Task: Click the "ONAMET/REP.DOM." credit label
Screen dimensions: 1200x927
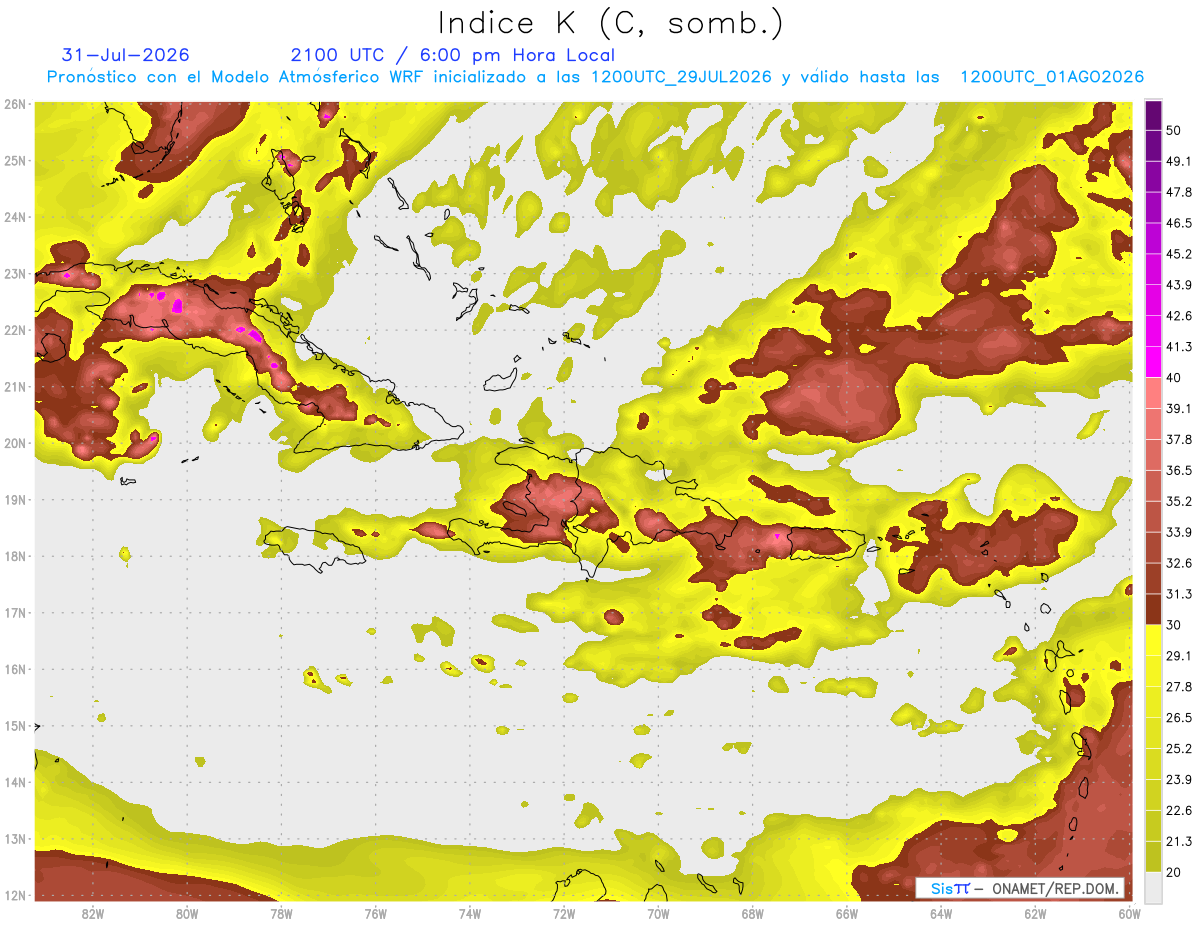Action: click(x=1055, y=888)
